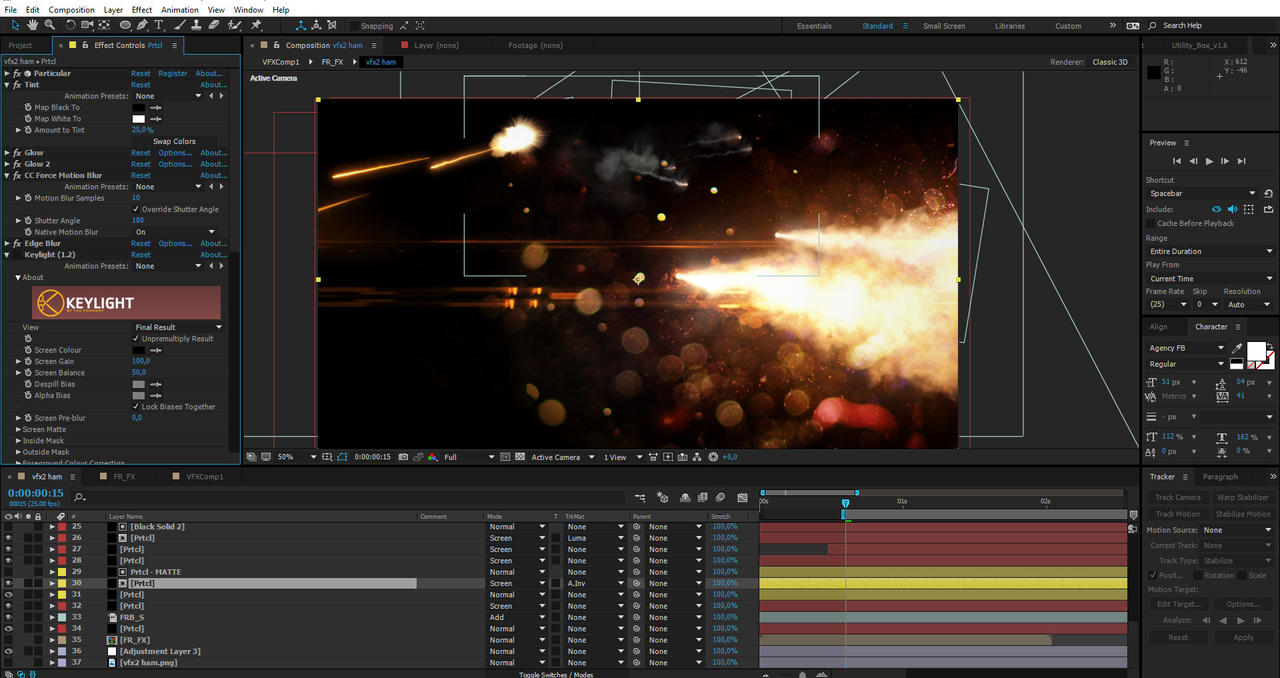Reset the Particular effect
This screenshot has width=1280, height=678.
(141, 73)
